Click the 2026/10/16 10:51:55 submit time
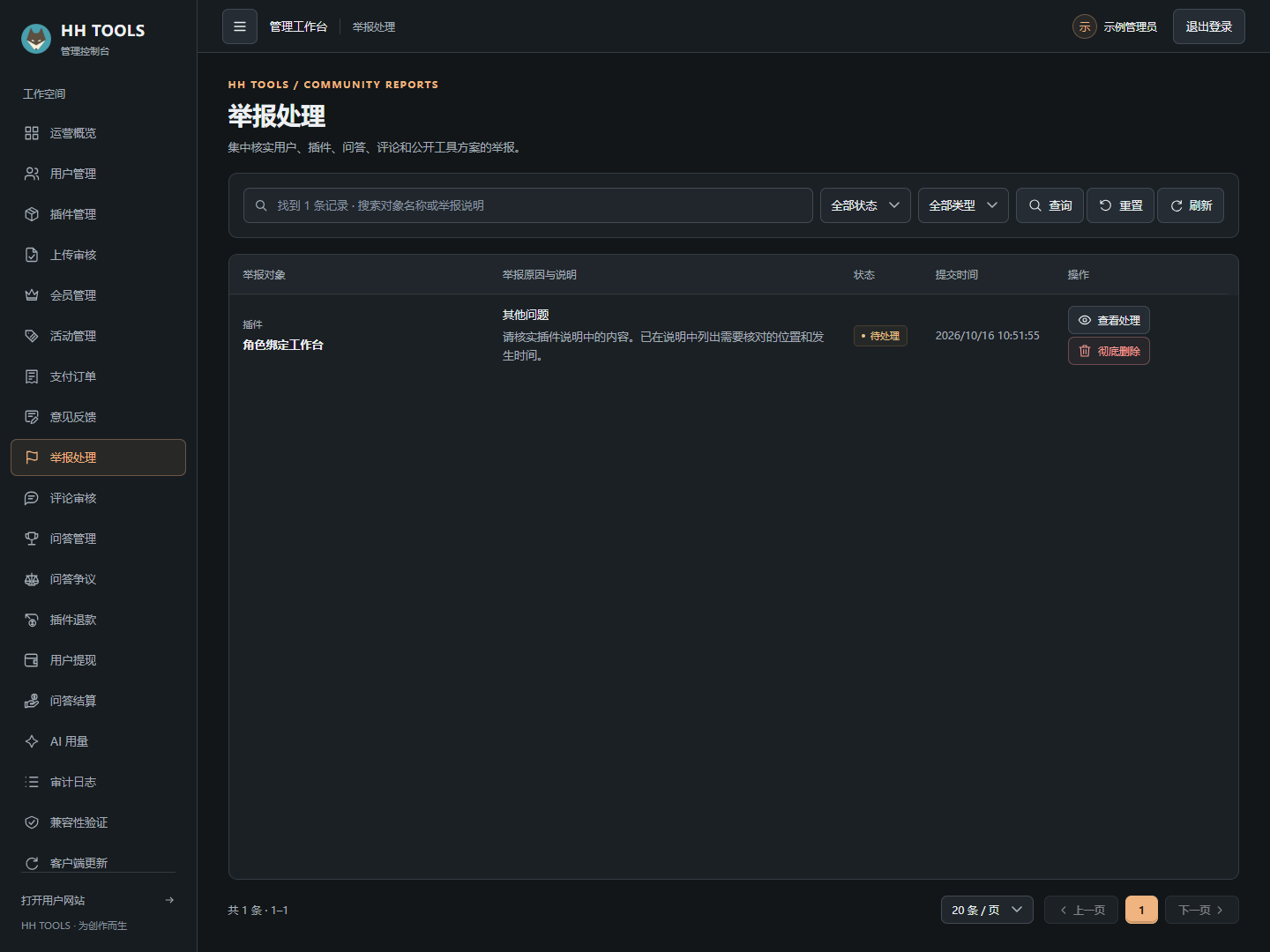This screenshot has height=952, width=1270. click(x=987, y=336)
